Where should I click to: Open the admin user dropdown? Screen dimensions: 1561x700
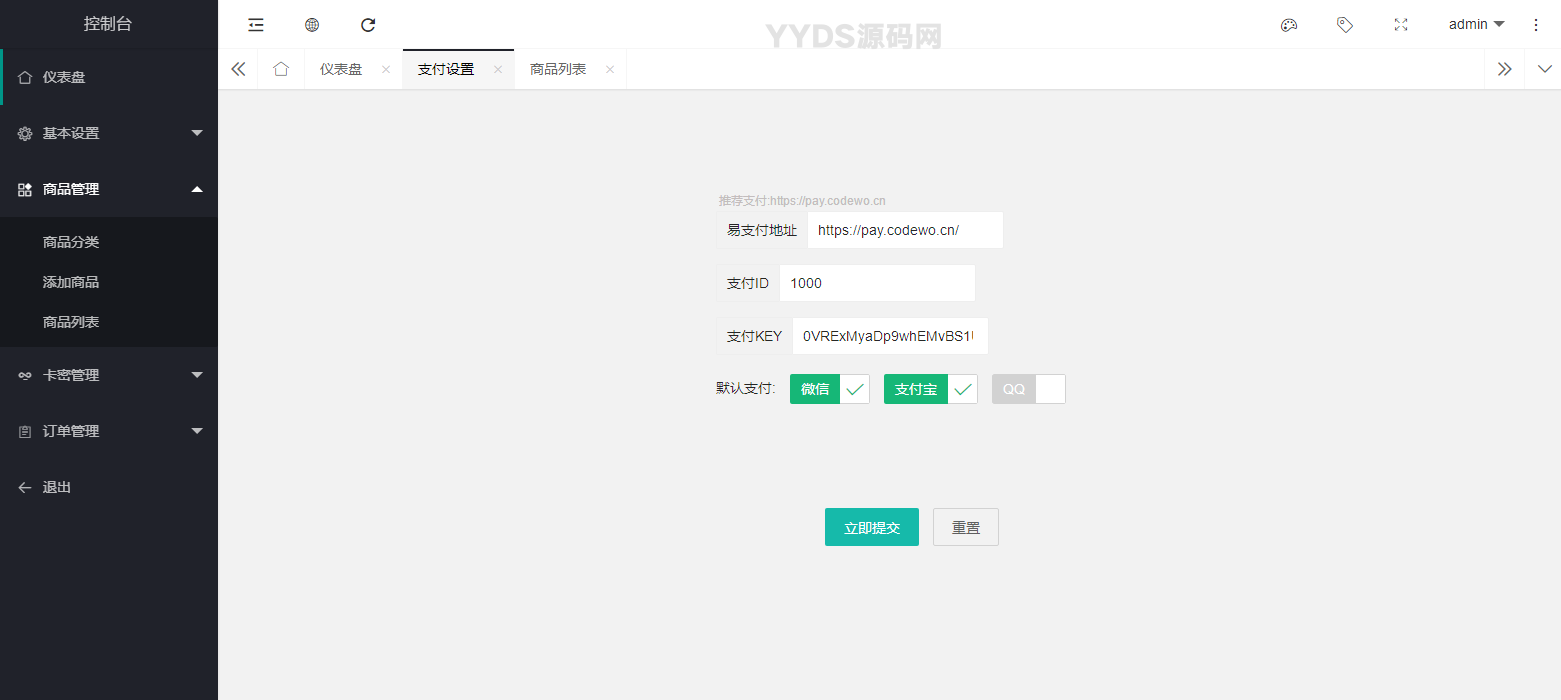pyautogui.click(x=1476, y=25)
